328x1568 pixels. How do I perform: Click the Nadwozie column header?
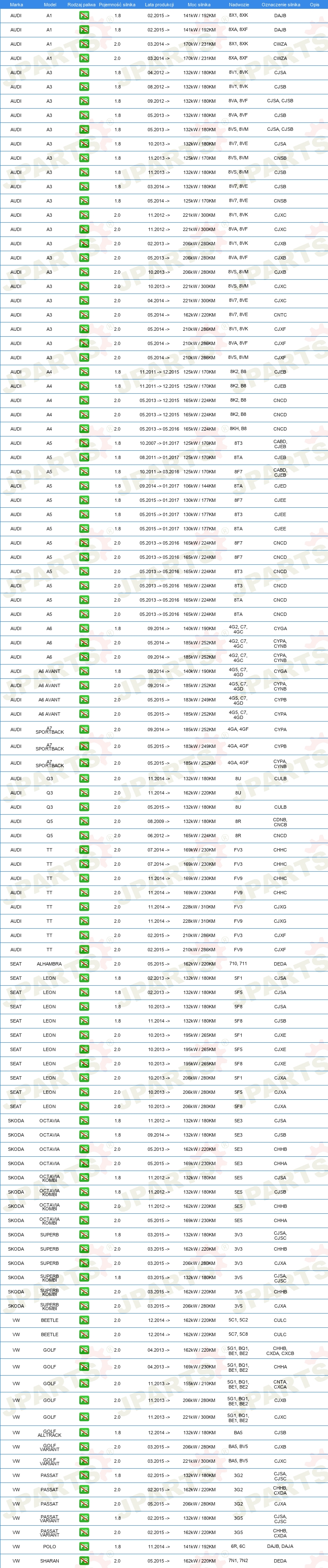239,4
